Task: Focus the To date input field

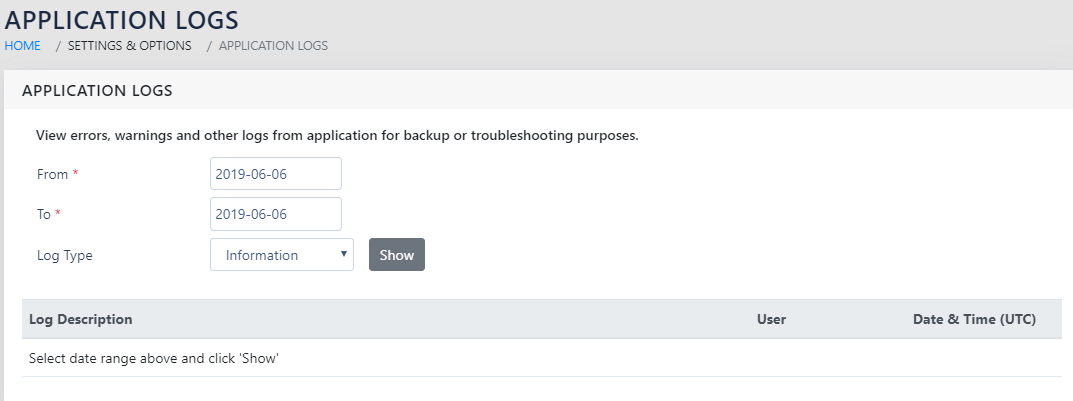Action: coord(276,214)
